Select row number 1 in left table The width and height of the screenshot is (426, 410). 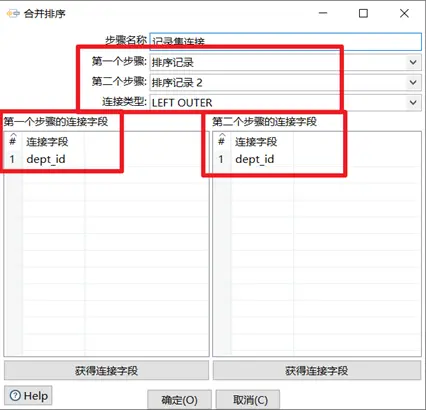pos(12,159)
